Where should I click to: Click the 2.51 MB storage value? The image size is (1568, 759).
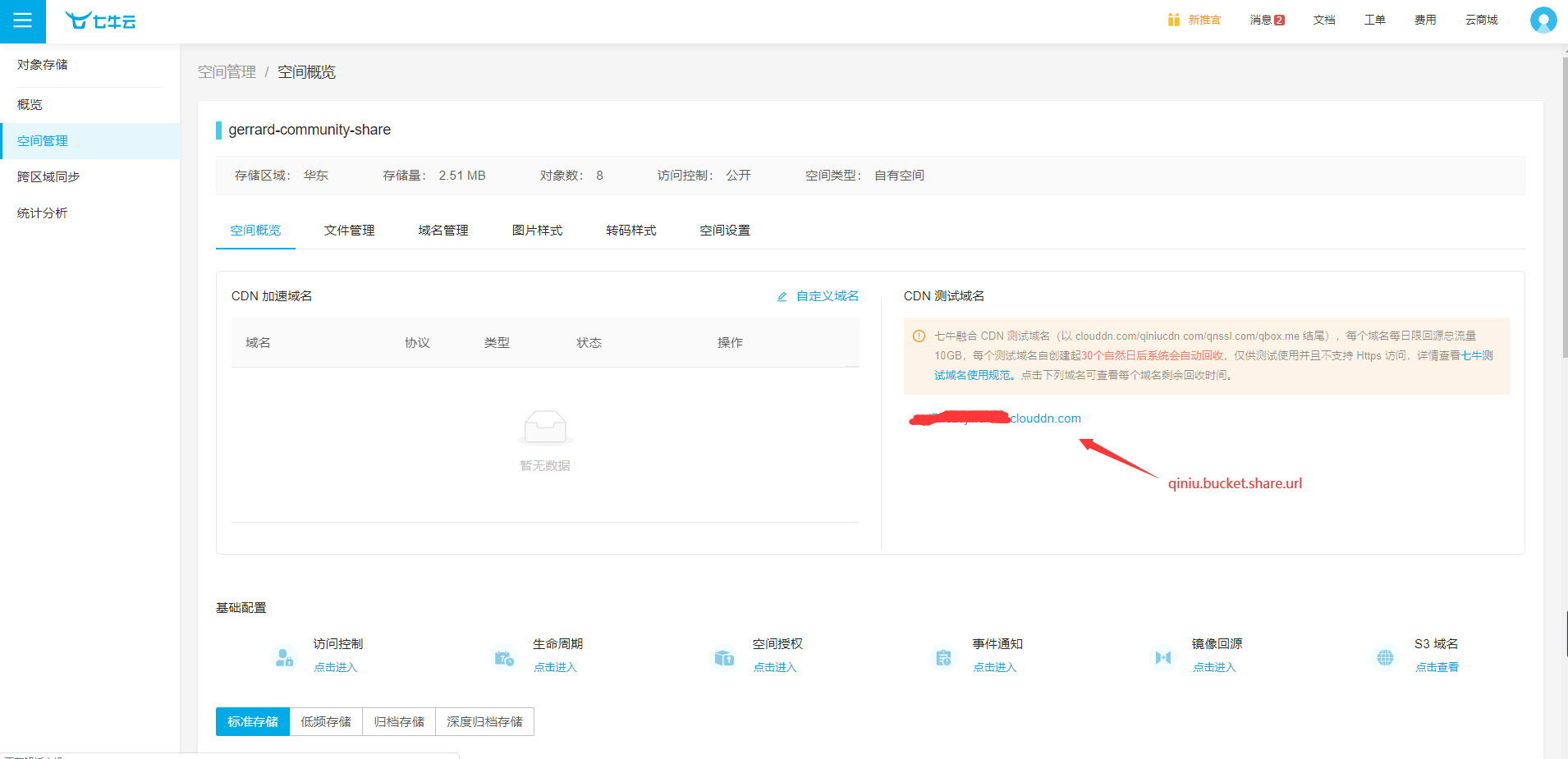[x=462, y=176]
